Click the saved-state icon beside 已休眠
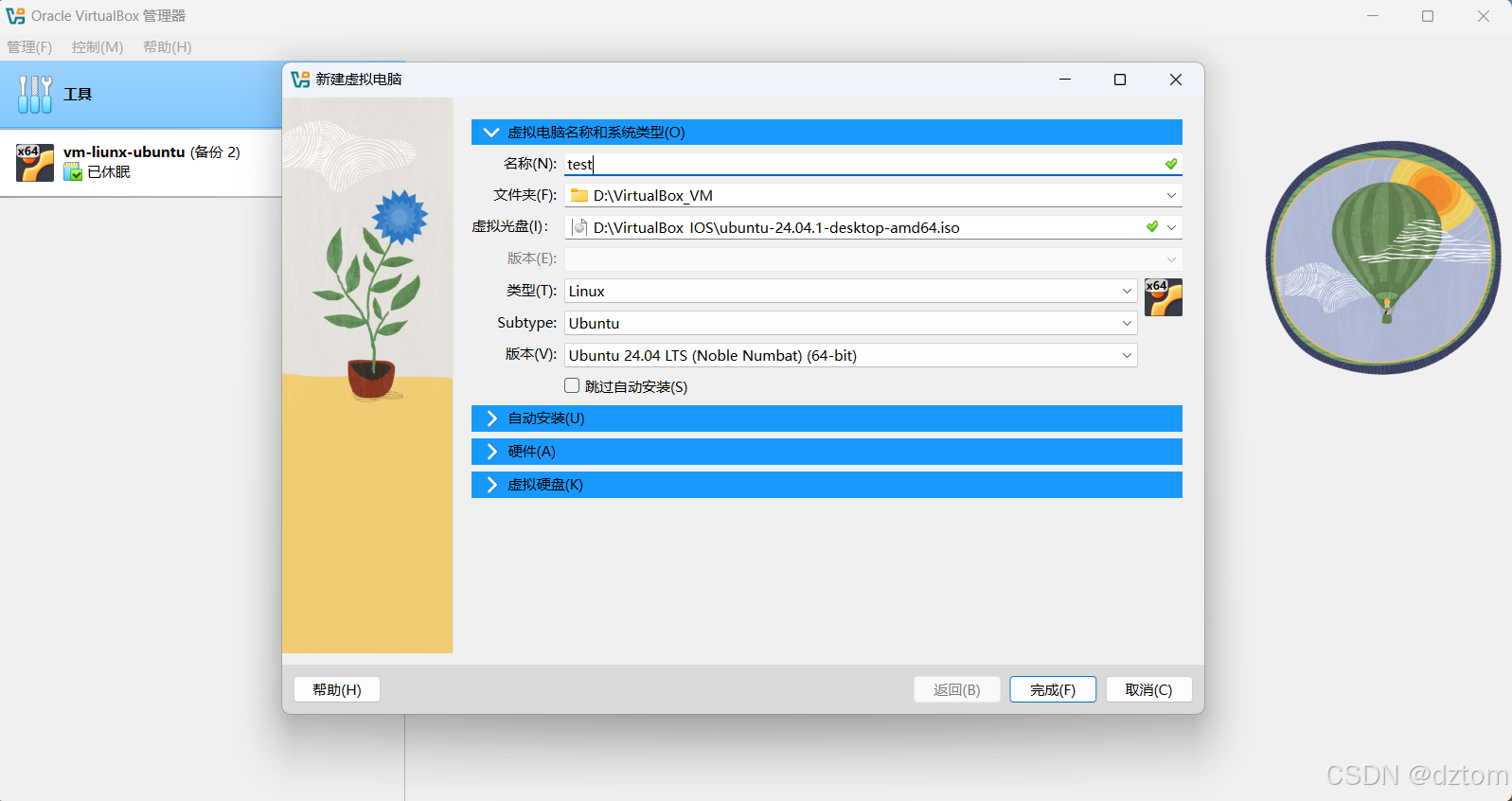Screen dimensions: 1512x801 (73, 172)
